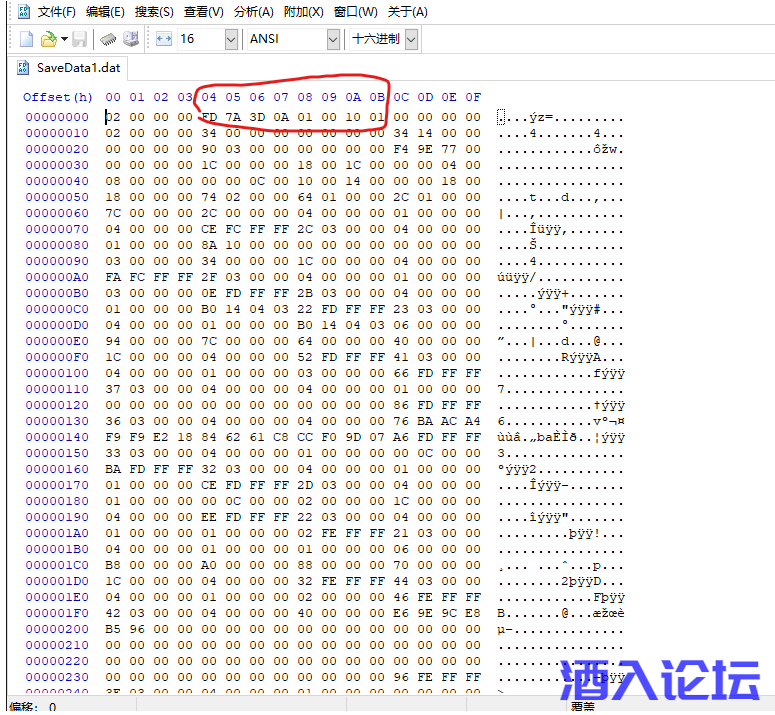Click byte 76 in row 00000130
The width and height of the screenshot is (775, 715).
coord(401,421)
